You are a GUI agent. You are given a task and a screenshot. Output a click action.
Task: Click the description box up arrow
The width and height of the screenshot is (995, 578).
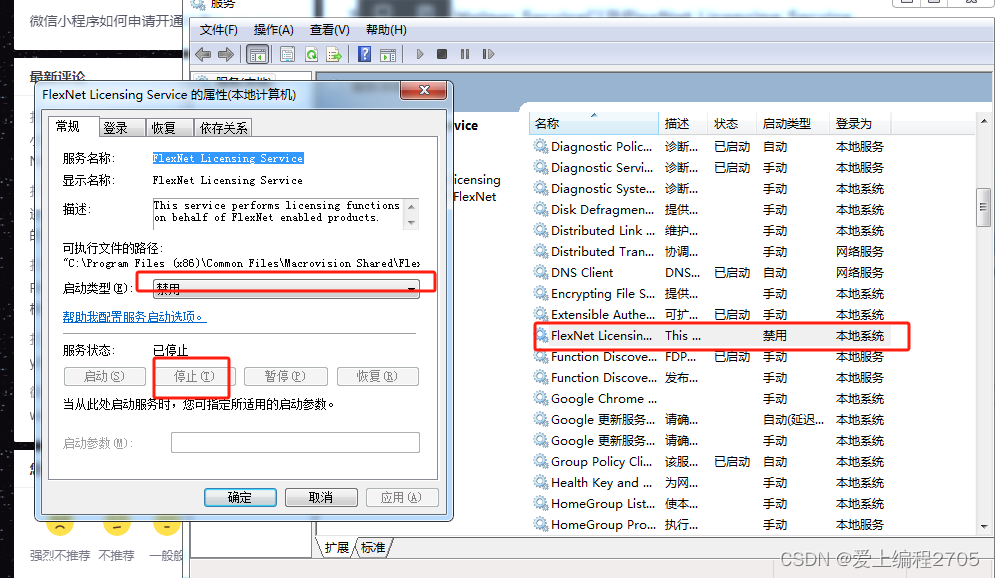click(x=411, y=206)
